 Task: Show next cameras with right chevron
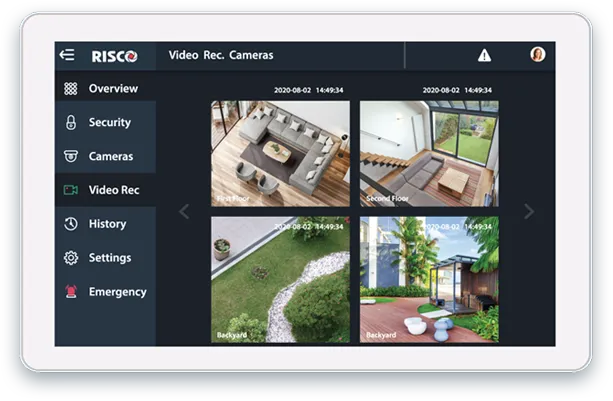point(529,211)
